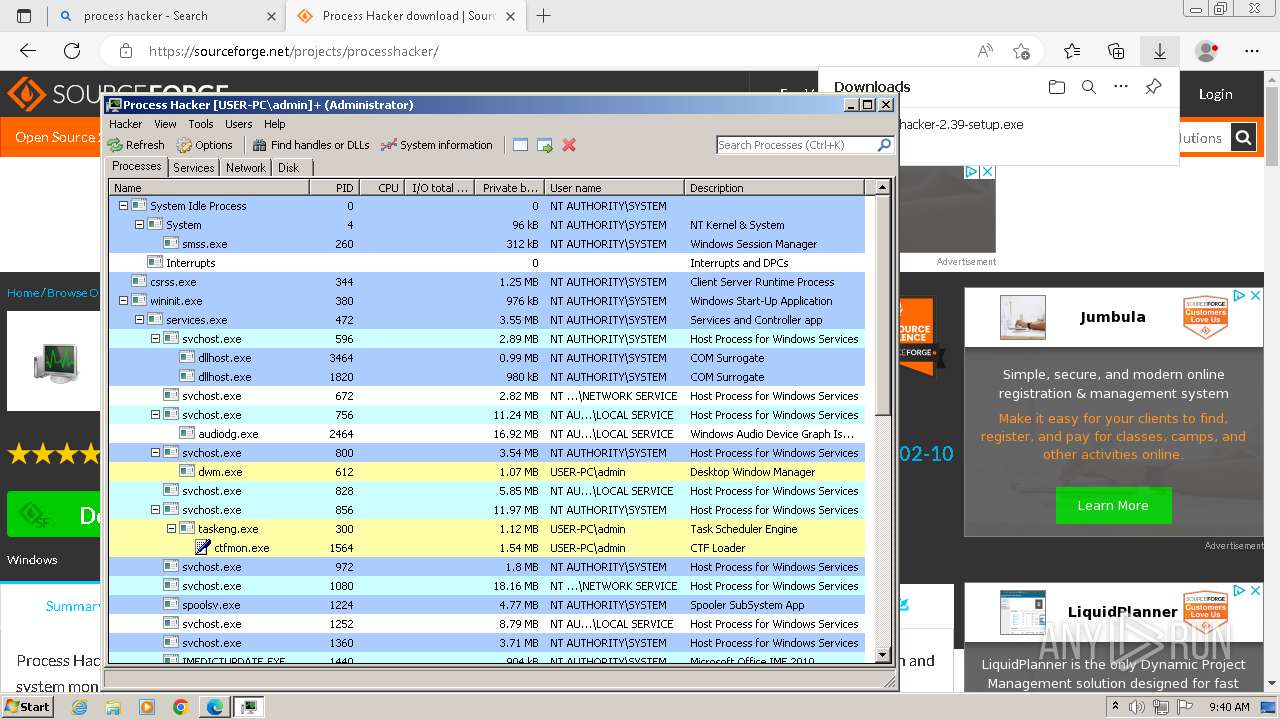This screenshot has width=1280, height=720.
Task: Collapse svchost.exe PID 856 node
Action: (x=156, y=510)
